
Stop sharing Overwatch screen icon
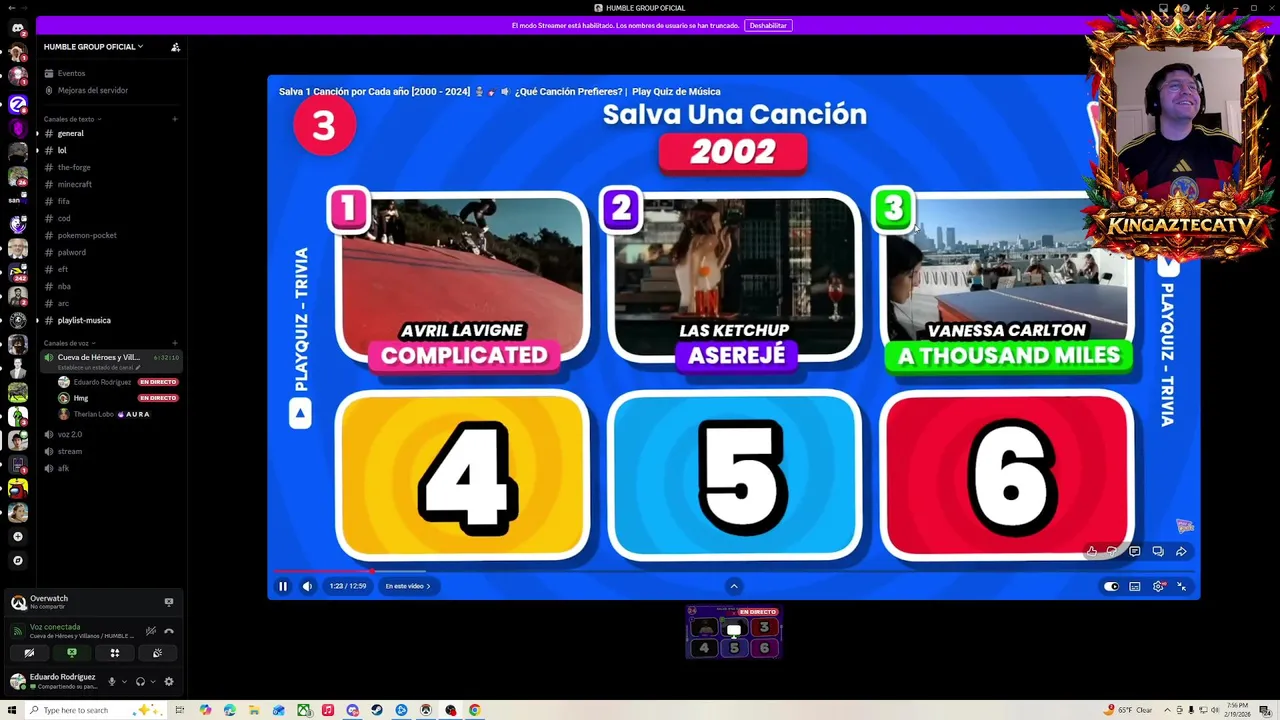[x=168, y=602]
